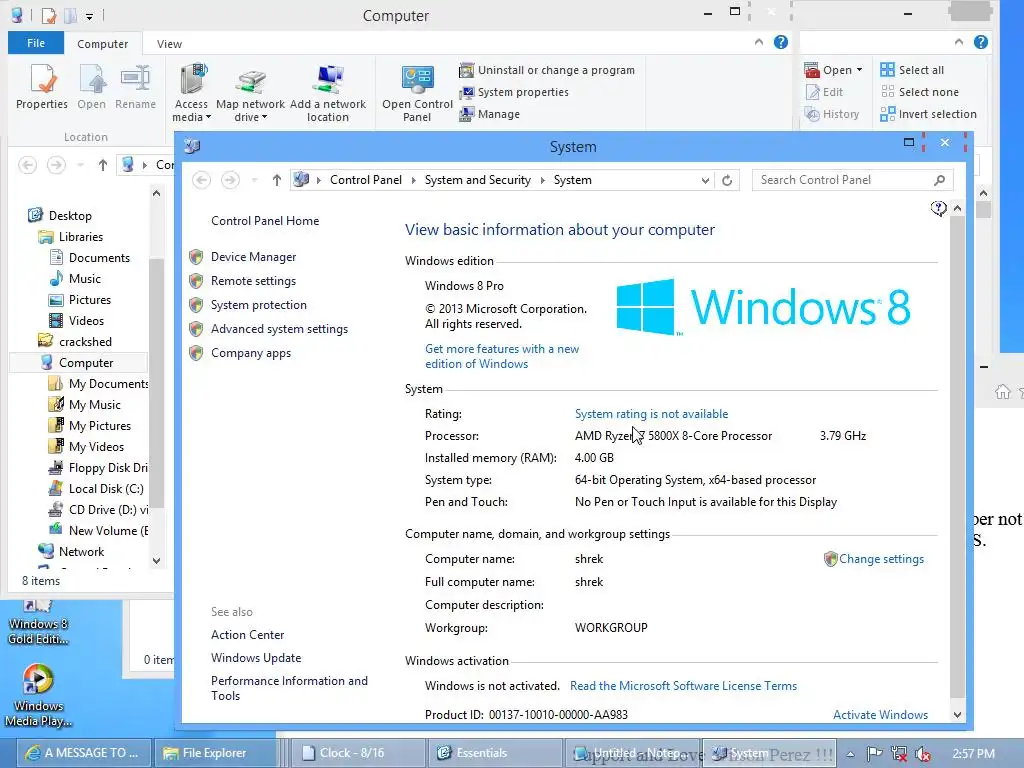Click Manage in the Computer ribbon
This screenshot has width=1024, height=768.
pyautogui.click(x=490, y=114)
